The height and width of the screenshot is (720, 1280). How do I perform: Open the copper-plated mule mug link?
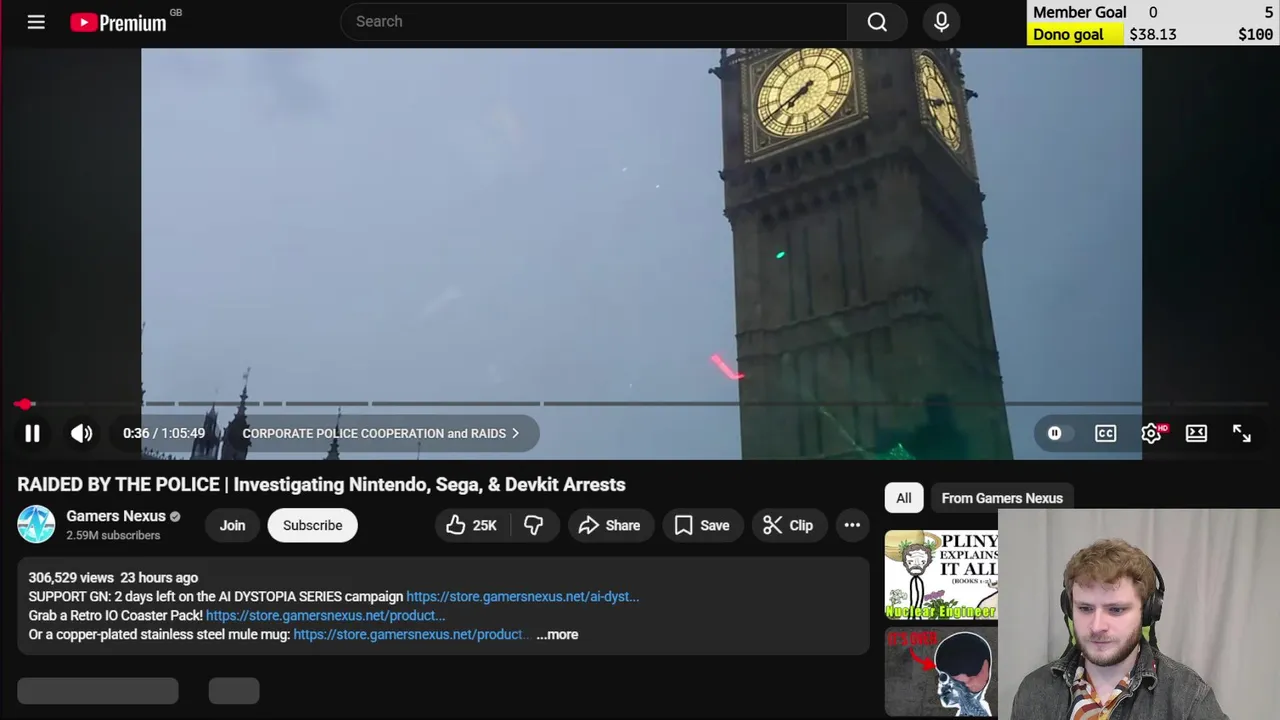pos(411,634)
